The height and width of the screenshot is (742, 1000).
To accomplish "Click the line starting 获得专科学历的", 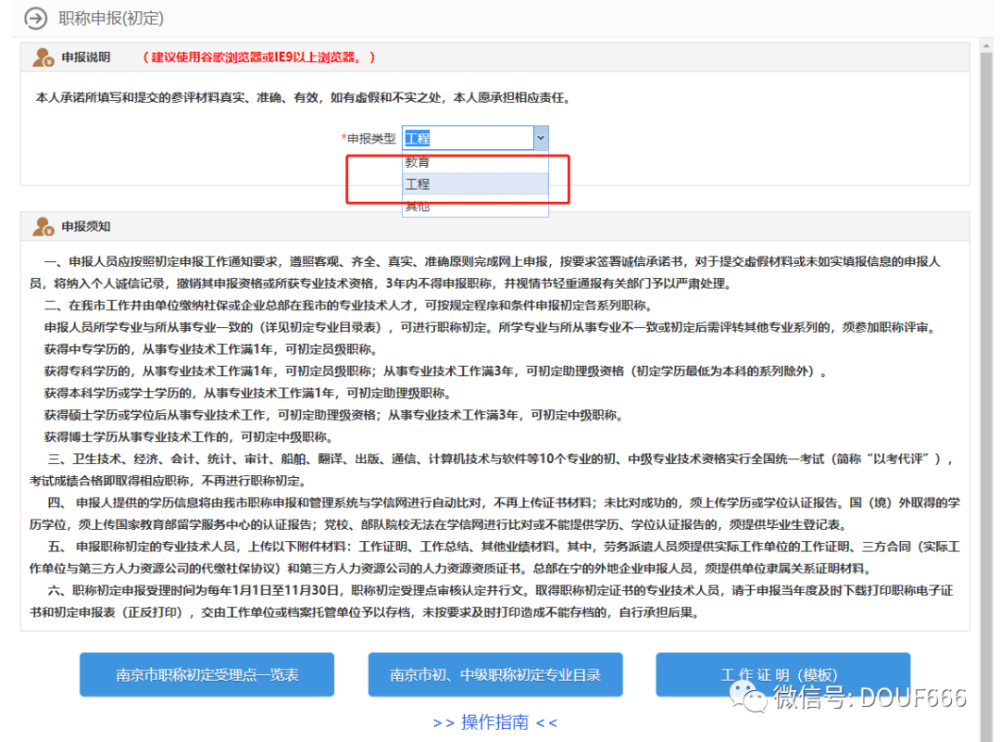I will [436, 371].
